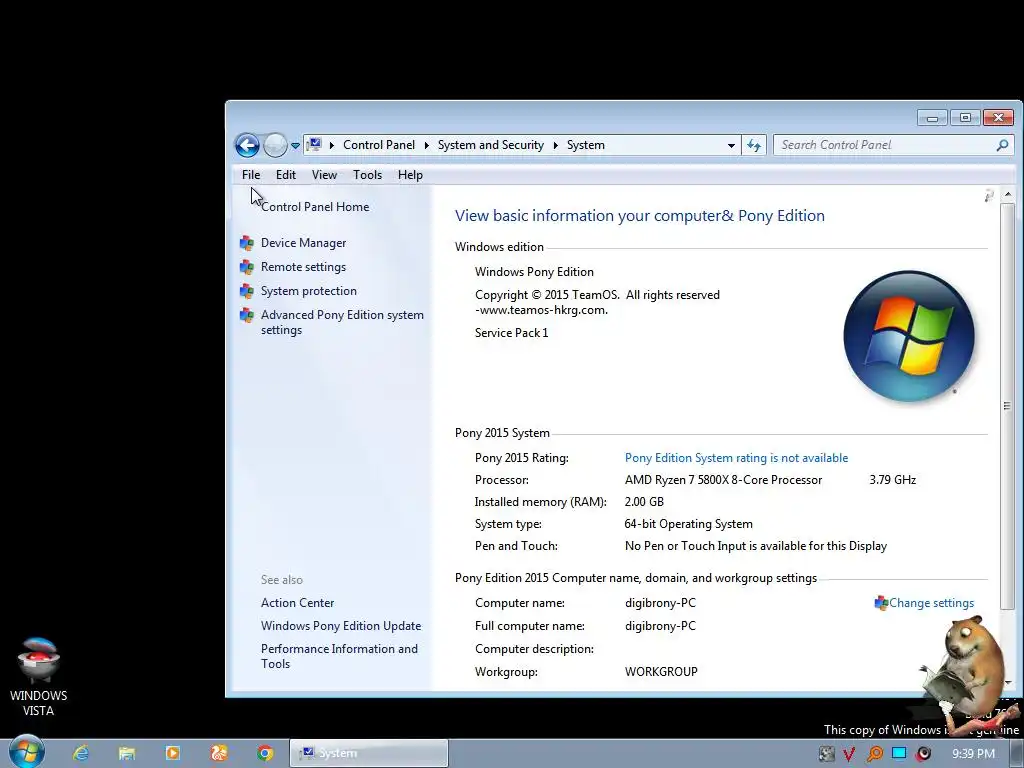Click the first system tray icon
The image size is (1024, 768).
coord(827,754)
